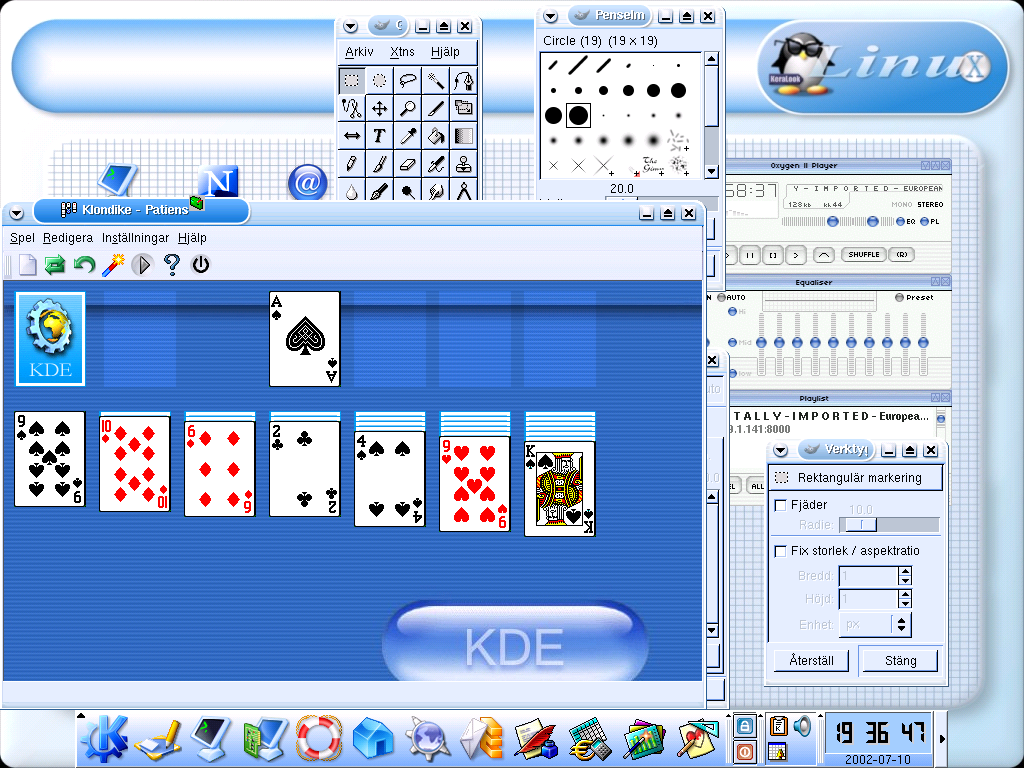
Task: Select the Fuzzy select magic wand tool
Action: click(x=436, y=81)
